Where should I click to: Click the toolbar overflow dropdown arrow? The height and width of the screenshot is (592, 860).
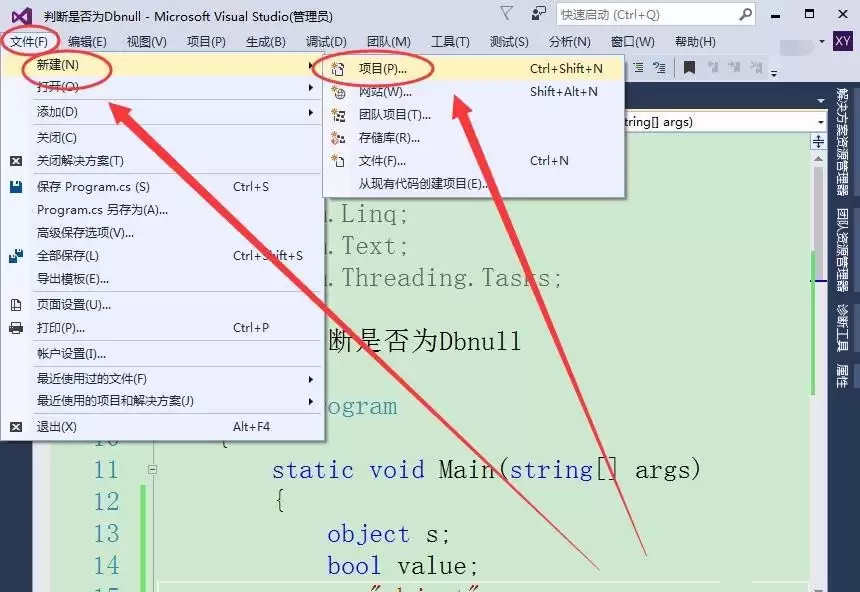pos(772,73)
